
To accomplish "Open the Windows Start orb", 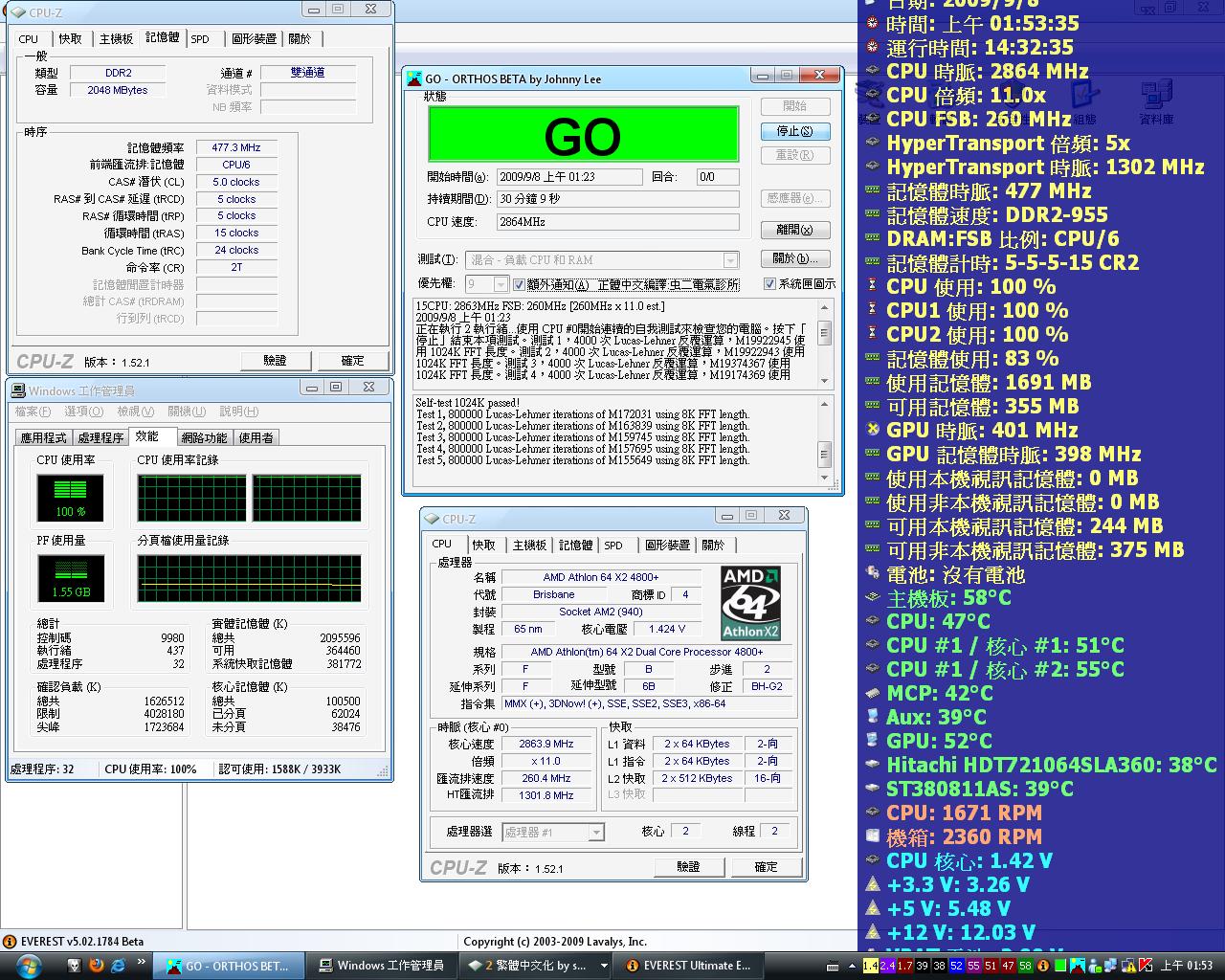I will click(28, 966).
